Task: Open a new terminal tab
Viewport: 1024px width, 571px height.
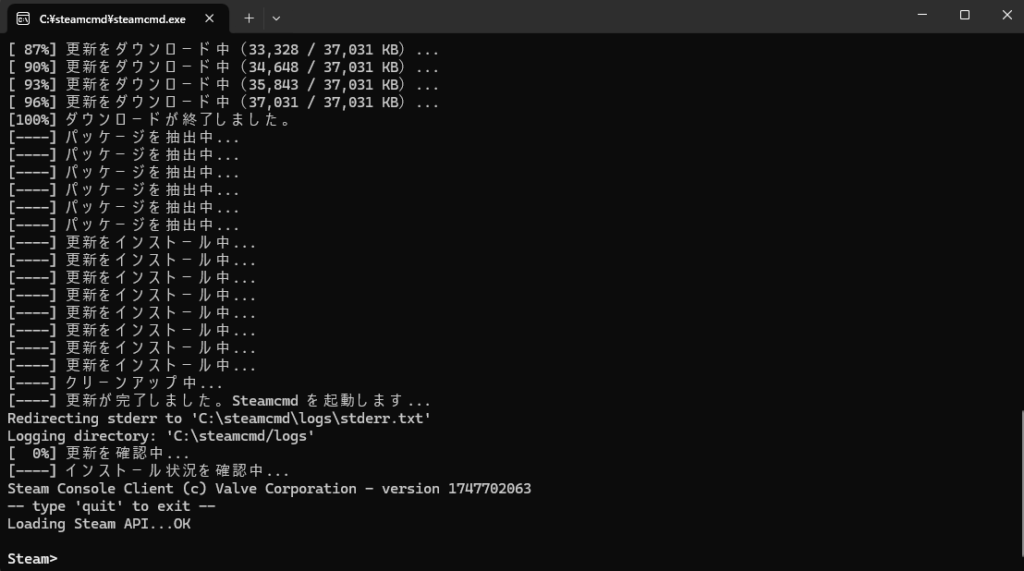Action: point(249,18)
